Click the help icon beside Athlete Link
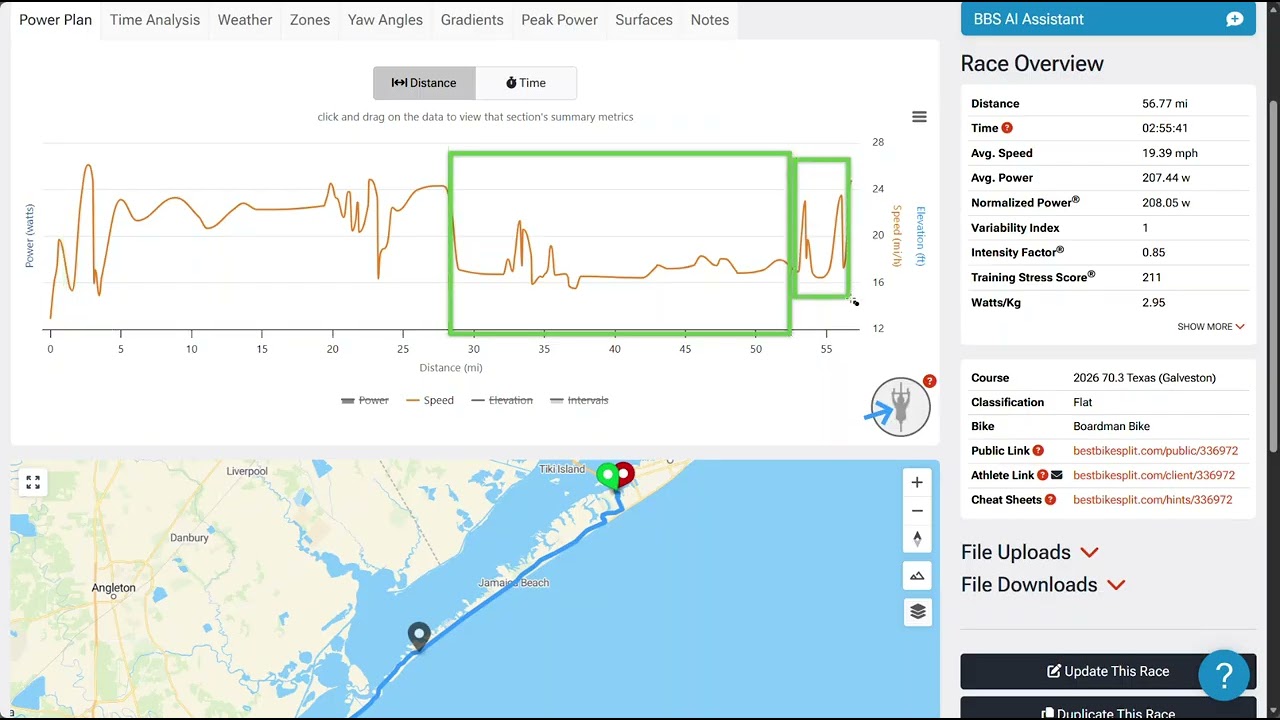The width and height of the screenshot is (1280, 720). click(1042, 475)
